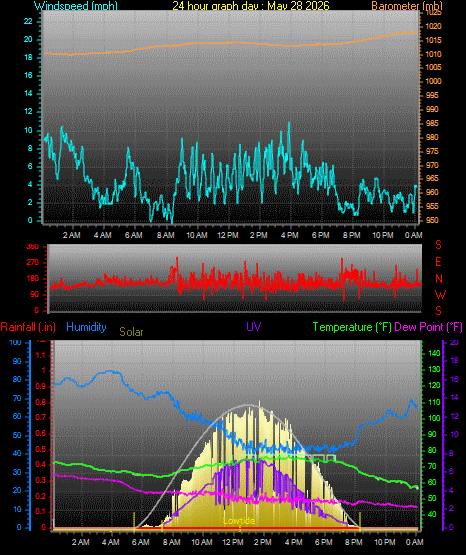466x555 pixels.
Task: Click the 270 wind direction scale value
Action: tap(34, 263)
